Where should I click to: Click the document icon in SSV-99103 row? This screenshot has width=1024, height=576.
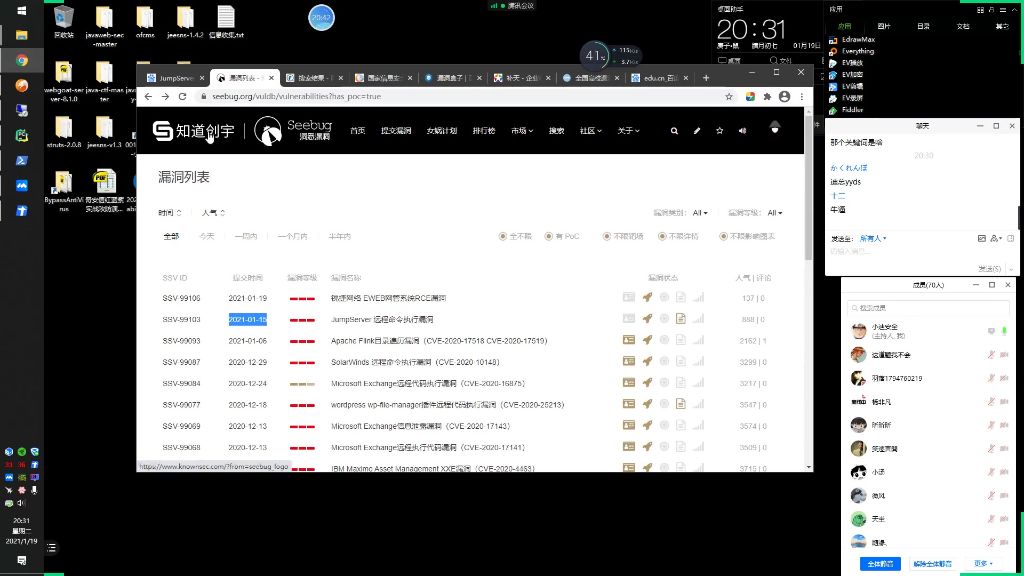click(x=680, y=319)
